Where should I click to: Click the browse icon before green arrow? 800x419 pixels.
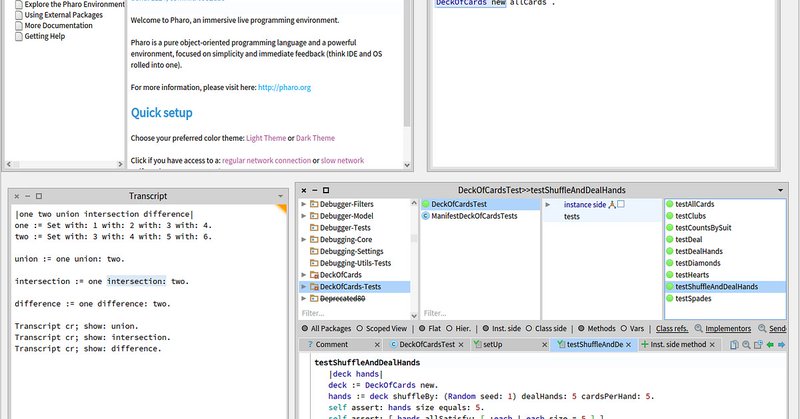point(758,344)
